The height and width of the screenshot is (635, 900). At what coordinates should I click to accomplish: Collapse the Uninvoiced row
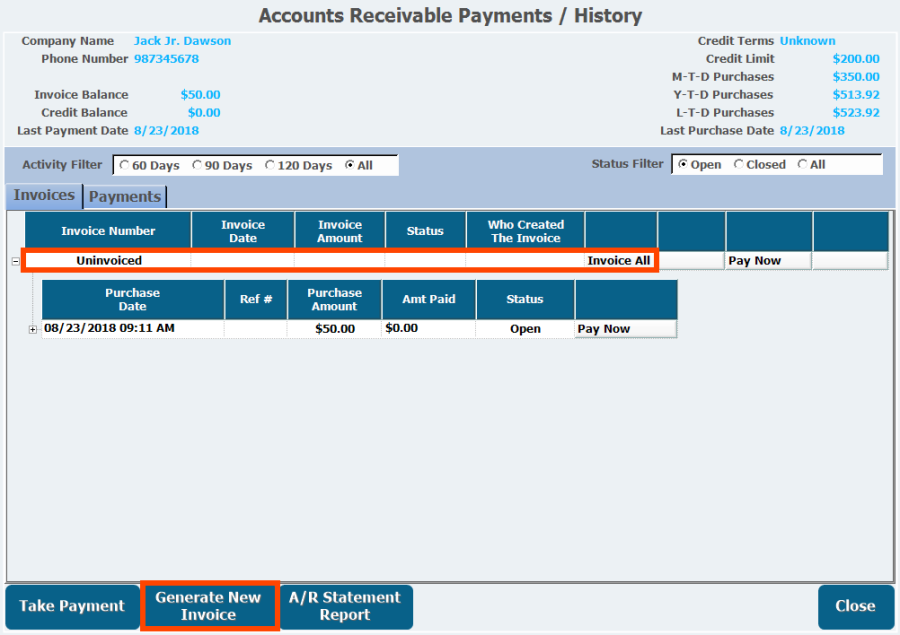pos(15,261)
